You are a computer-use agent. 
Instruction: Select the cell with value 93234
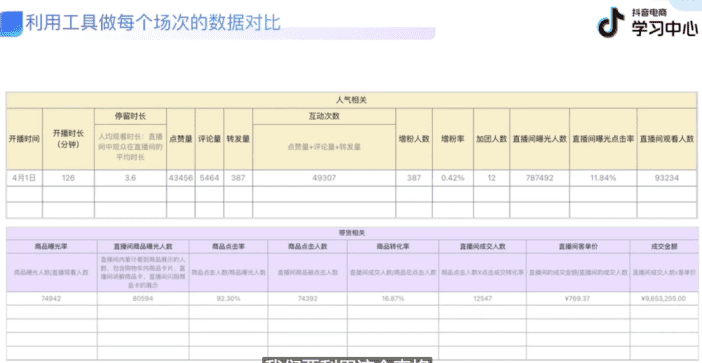667,178
